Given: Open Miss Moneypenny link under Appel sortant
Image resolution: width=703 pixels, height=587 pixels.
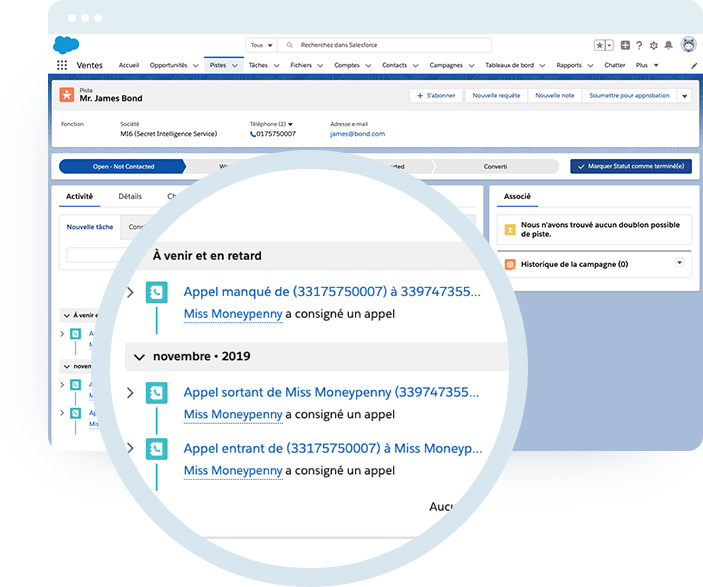Looking at the screenshot, I should pos(233,414).
